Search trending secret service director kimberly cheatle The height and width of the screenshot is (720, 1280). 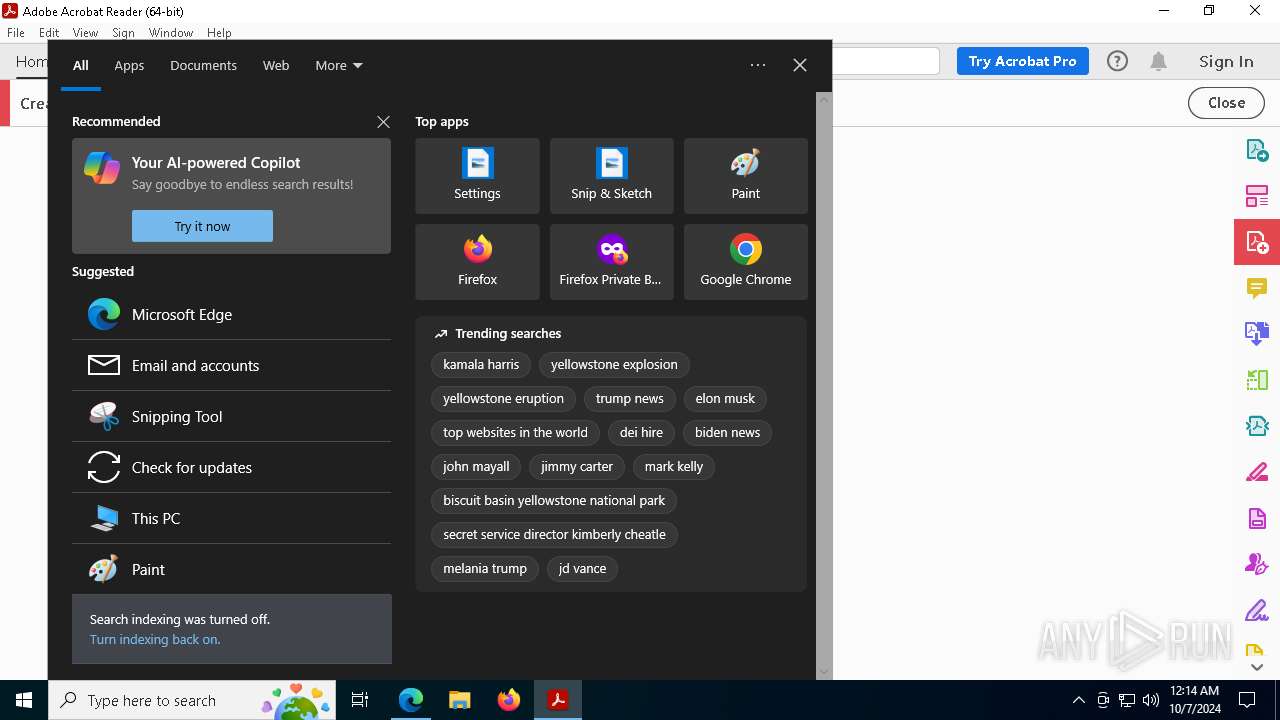tap(554, 535)
